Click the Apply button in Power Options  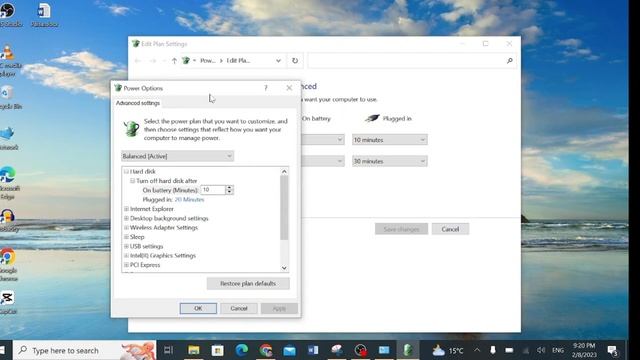coord(279,308)
